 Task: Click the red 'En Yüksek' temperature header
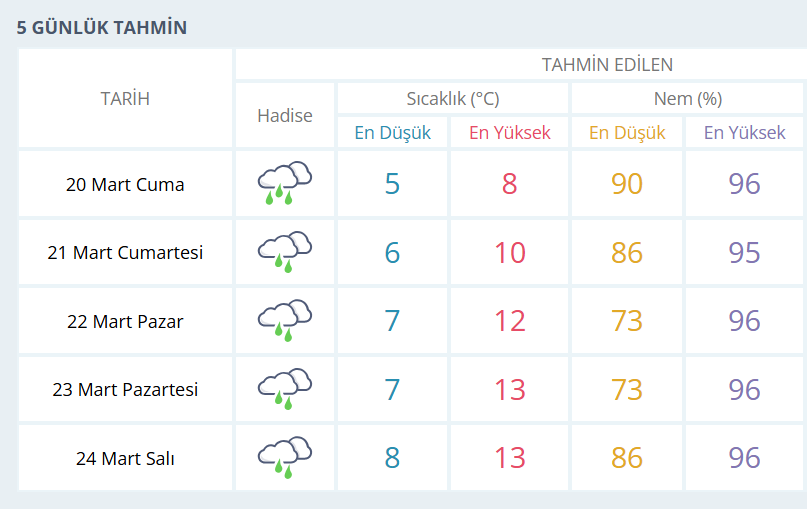[510, 133]
